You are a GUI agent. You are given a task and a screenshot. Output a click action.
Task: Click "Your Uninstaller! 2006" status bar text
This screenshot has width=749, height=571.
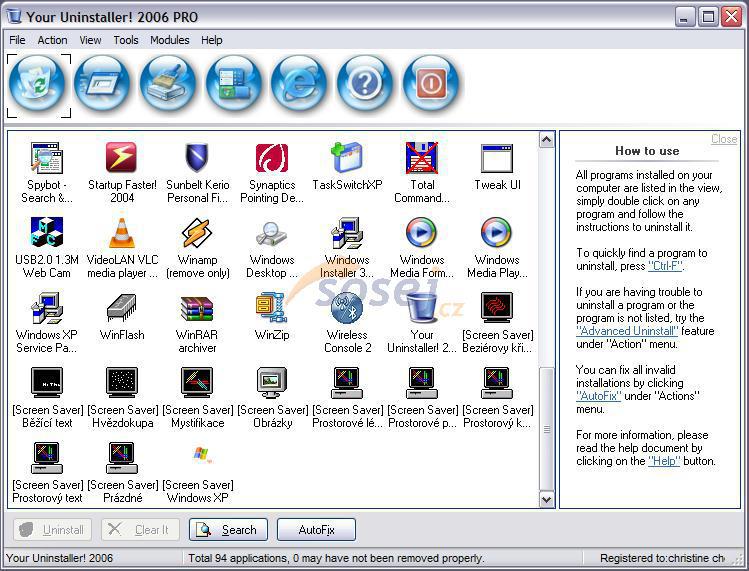60,558
